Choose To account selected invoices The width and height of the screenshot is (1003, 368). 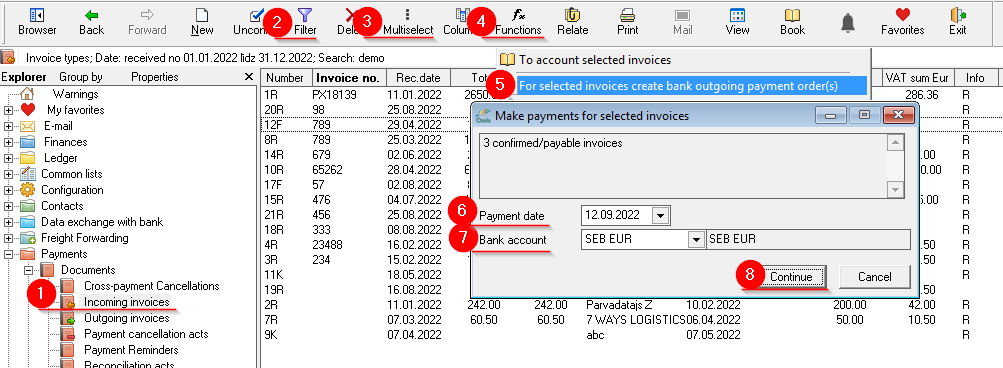click(x=595, y=60)
